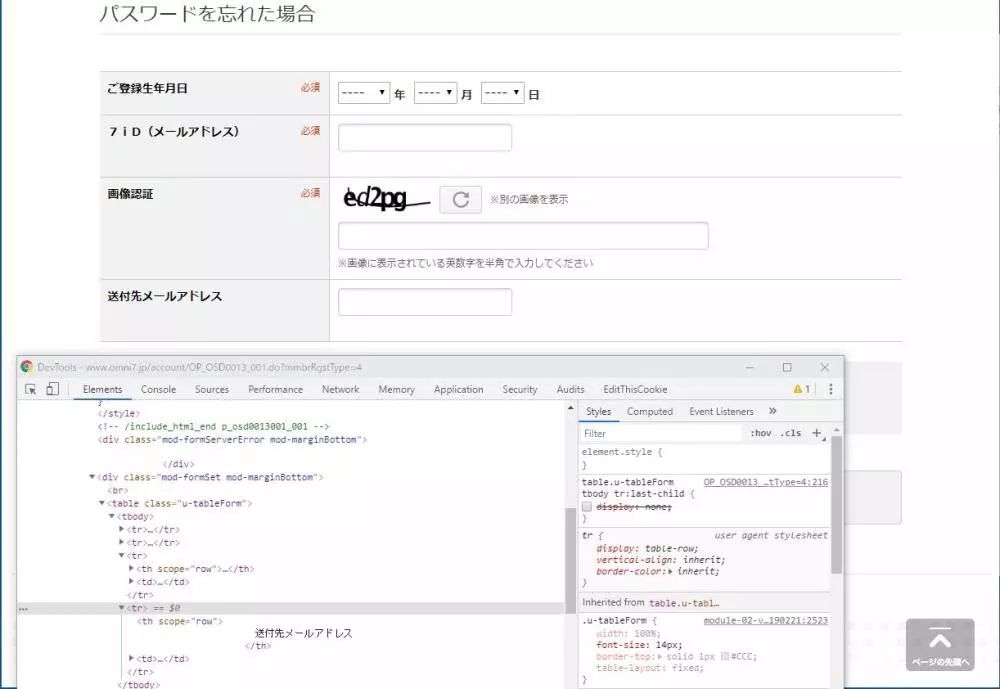Click the warning count indicator in DevTools
This screenshot has width=1000, height=689.
tap(800, 390)
